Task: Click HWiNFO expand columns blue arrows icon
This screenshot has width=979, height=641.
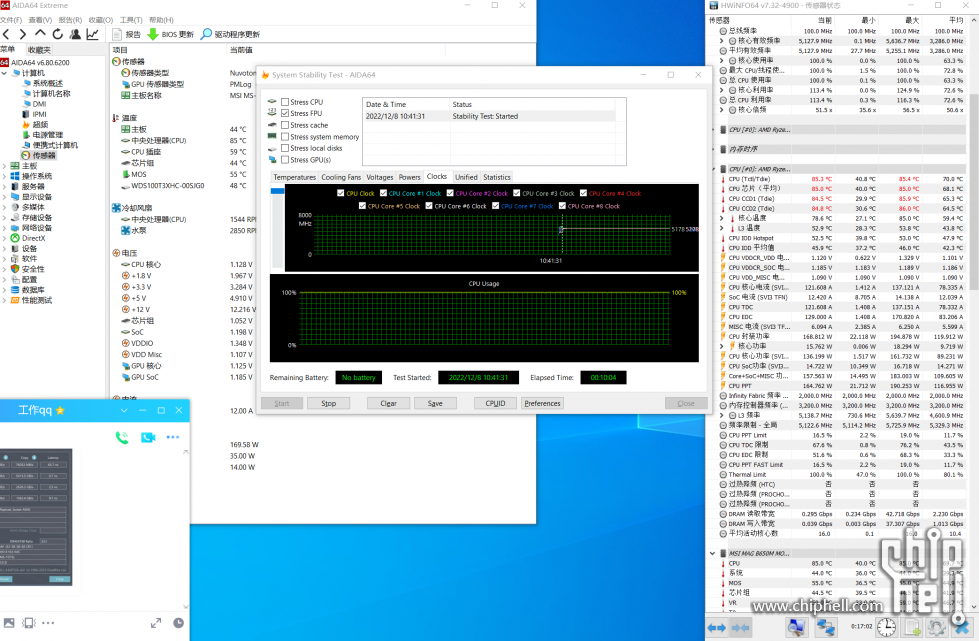Action: click(717, 627)
